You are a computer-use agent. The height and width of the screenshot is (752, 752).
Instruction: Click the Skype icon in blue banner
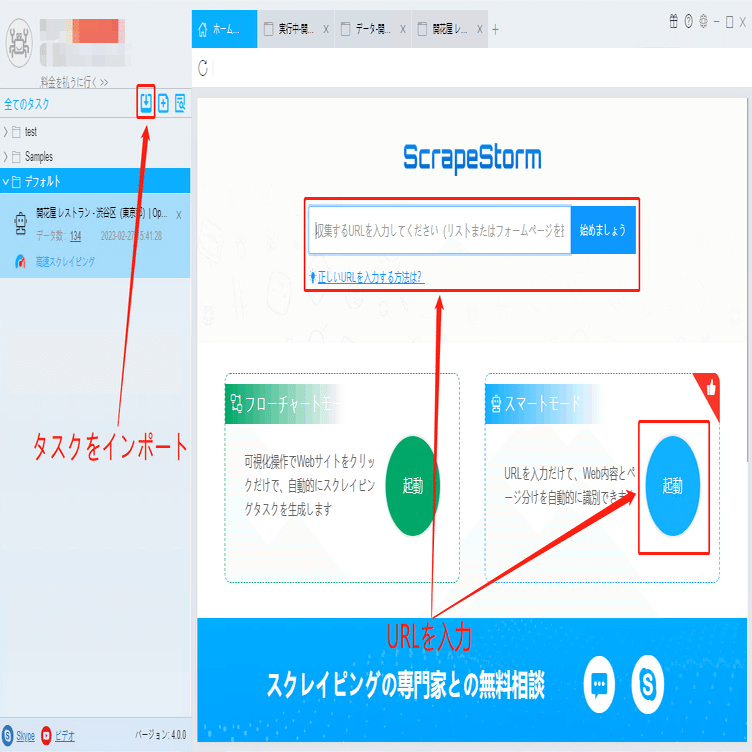pos(648,684)
